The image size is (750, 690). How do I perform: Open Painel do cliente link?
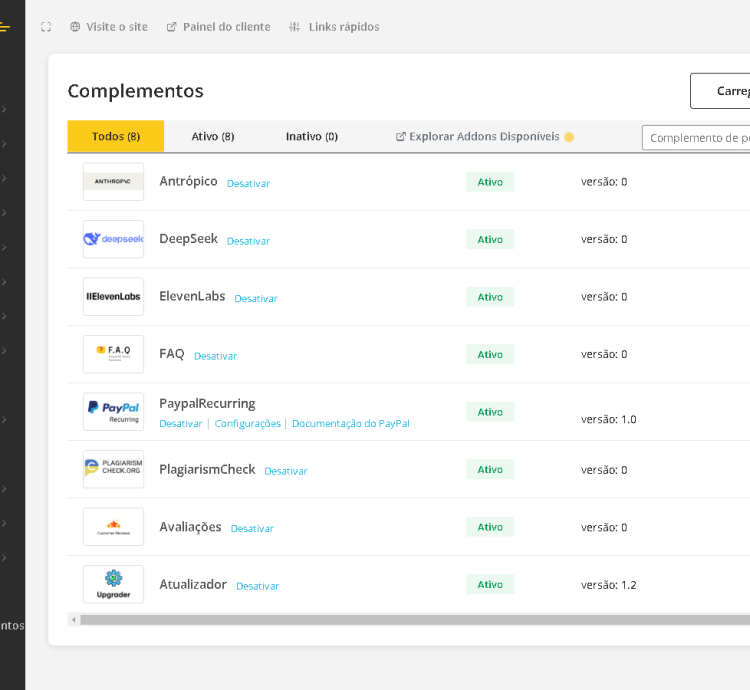[218, 27]
